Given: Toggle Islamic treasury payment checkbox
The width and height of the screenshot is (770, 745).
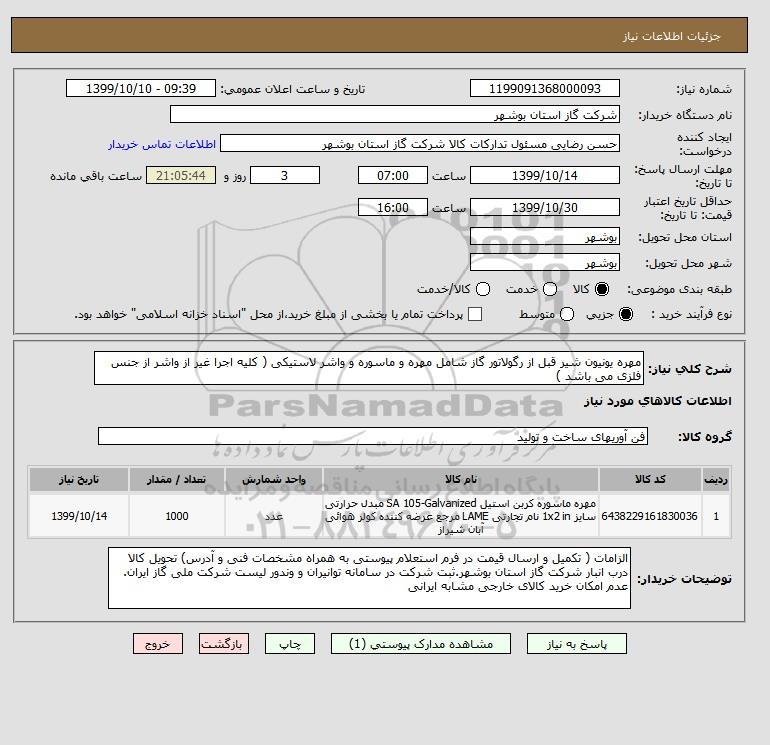Looking at the screenshot, I should [x=475, y=314].
